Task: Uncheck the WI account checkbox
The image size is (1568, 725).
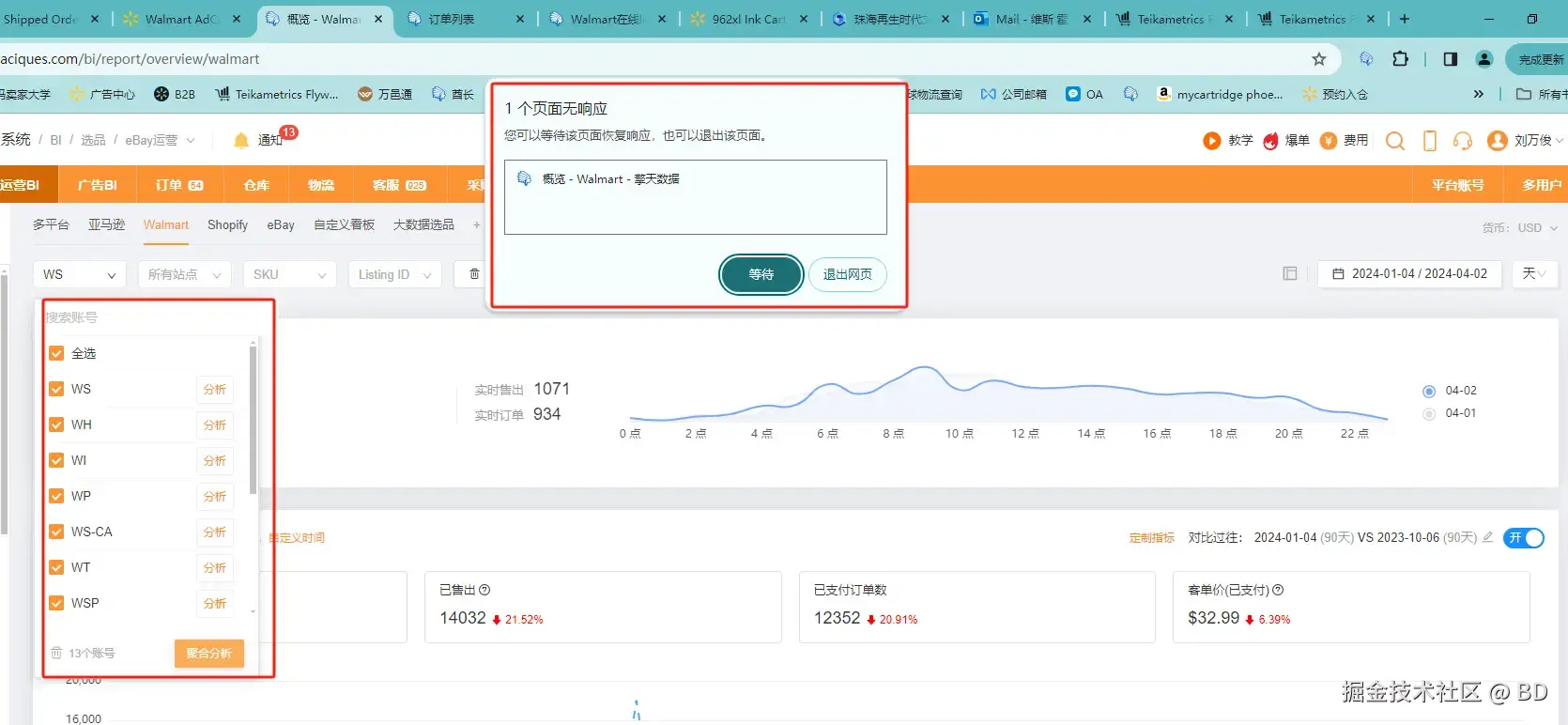Action: (x=56, y=460)
